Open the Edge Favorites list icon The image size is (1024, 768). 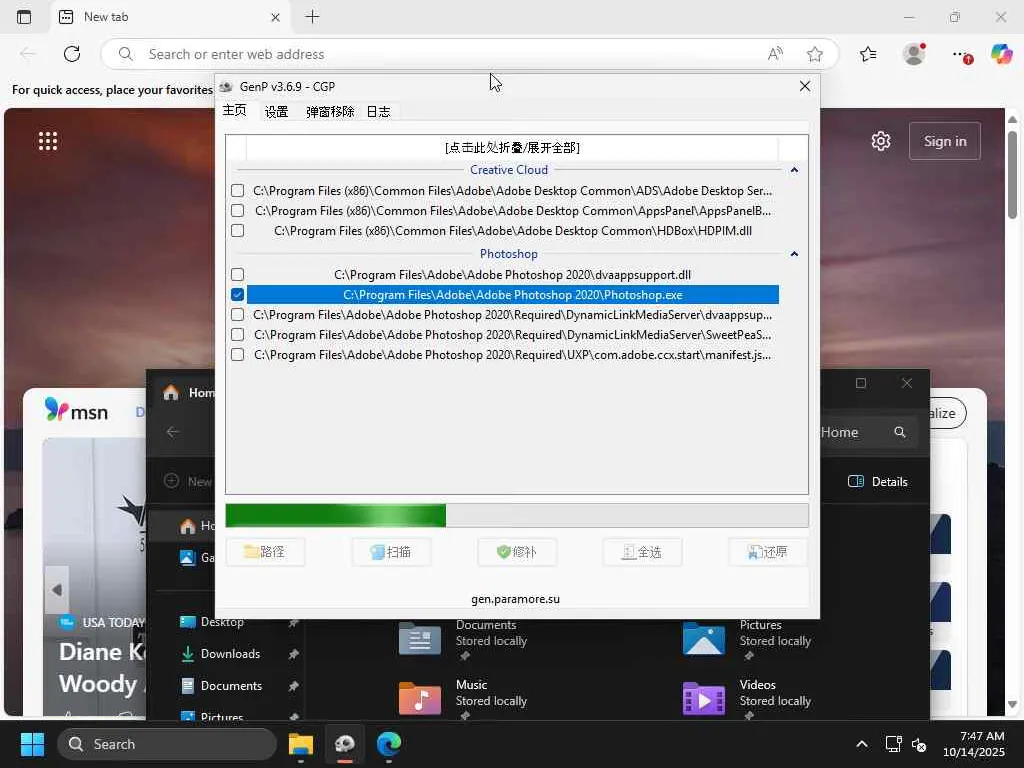pyautogui.click(x=868, y=54)
